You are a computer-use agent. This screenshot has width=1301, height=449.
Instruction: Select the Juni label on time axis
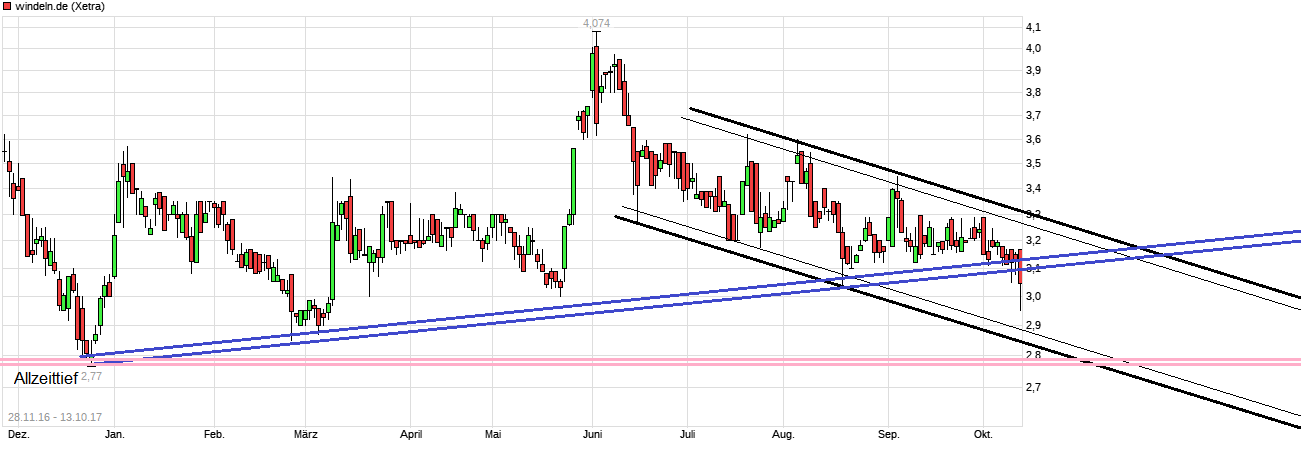pyautogui.click(x=593, y=435)
